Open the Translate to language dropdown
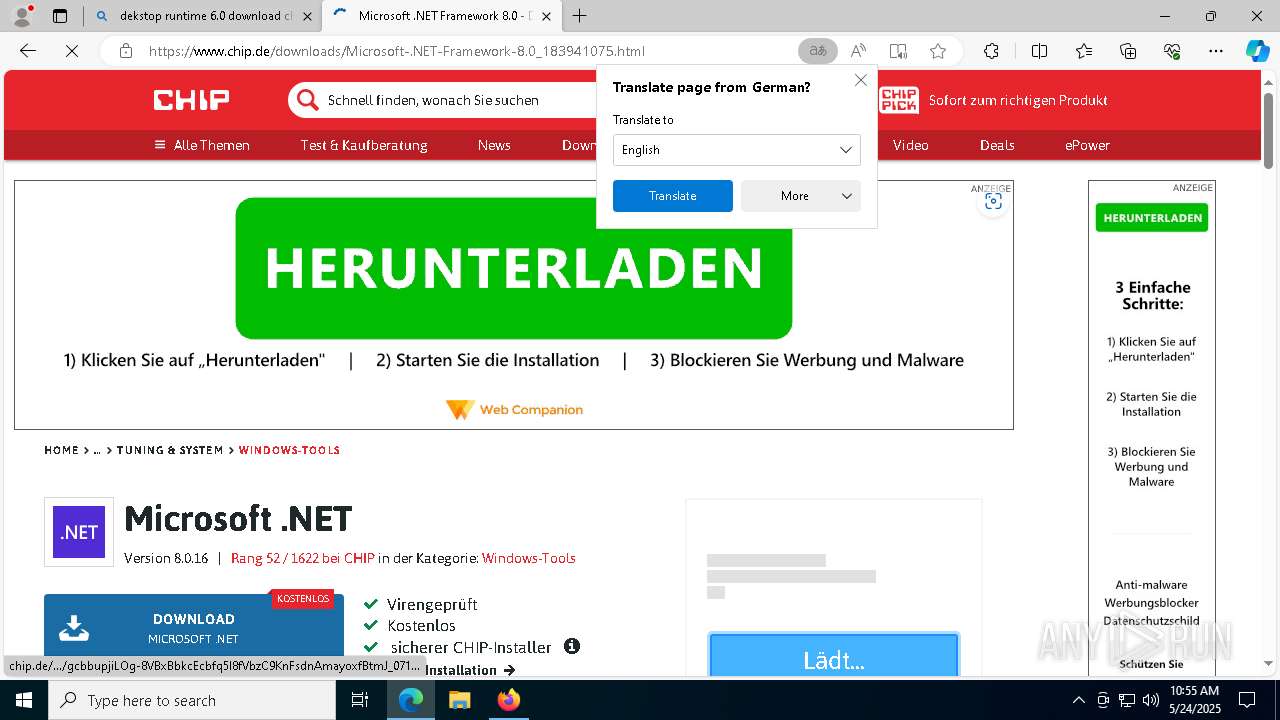Image resolution: width=1280 pixels, height=720 pixels. click(737, 150)
